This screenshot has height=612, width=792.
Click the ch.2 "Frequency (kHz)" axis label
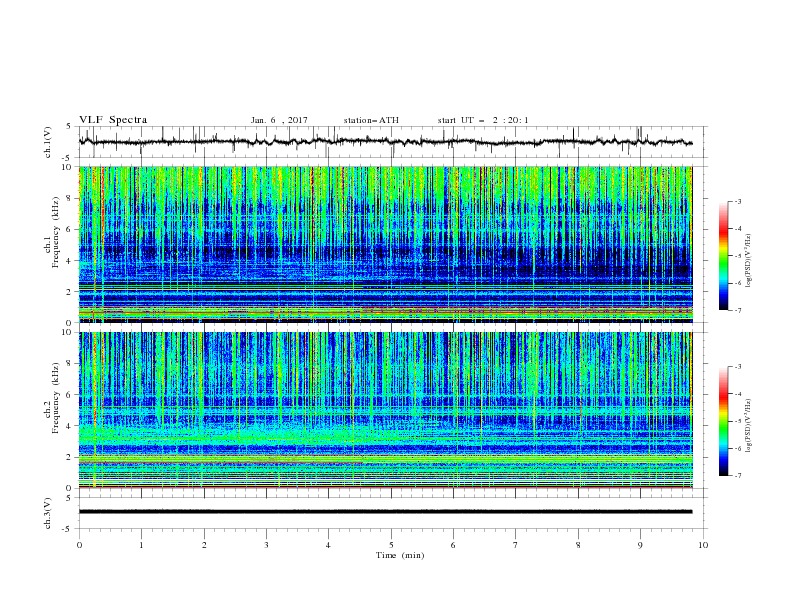56,398
